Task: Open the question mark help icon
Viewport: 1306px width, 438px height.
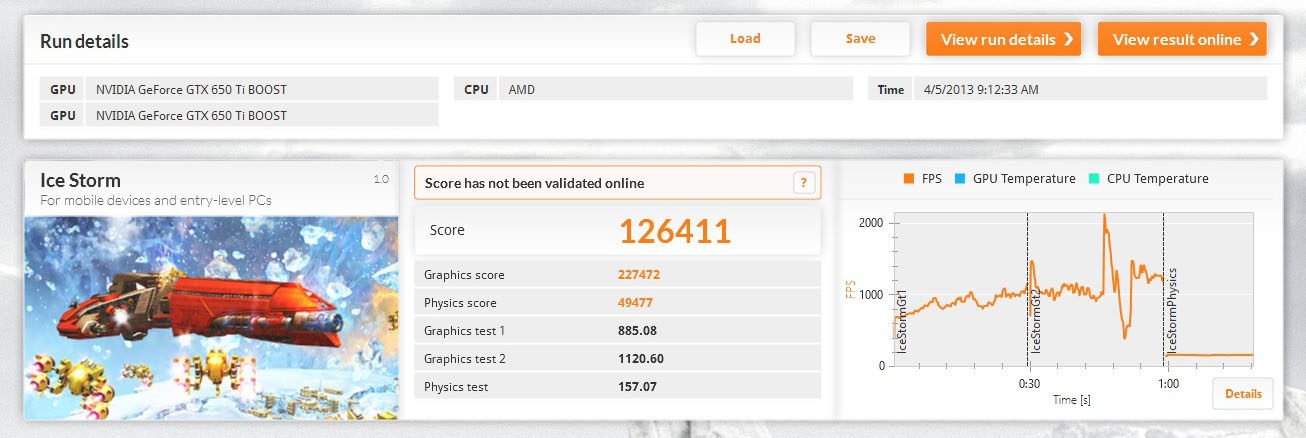Action: [803, 183]
